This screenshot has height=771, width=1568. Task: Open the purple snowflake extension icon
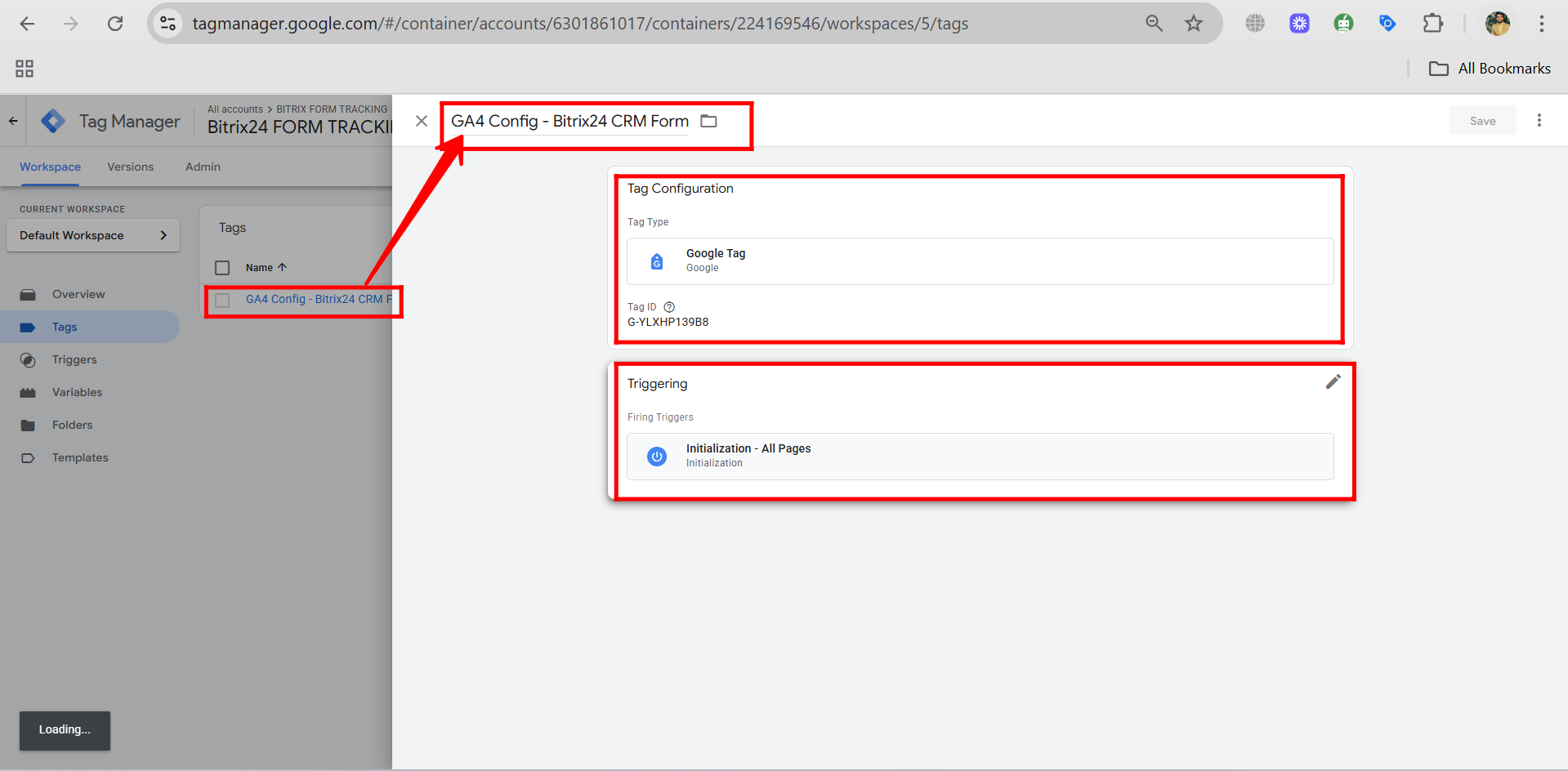click(1299, 24)
